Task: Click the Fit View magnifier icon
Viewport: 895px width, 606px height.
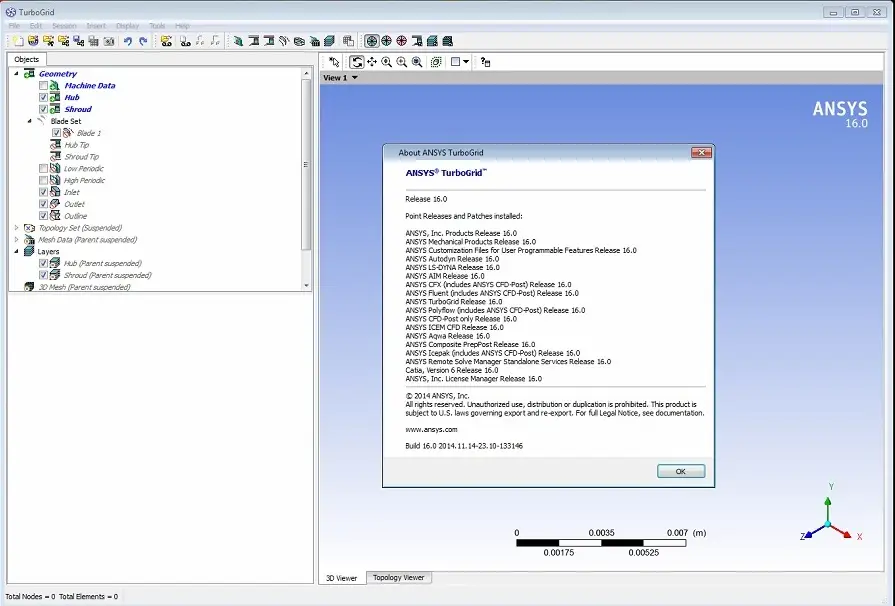Action: point(417,62)
